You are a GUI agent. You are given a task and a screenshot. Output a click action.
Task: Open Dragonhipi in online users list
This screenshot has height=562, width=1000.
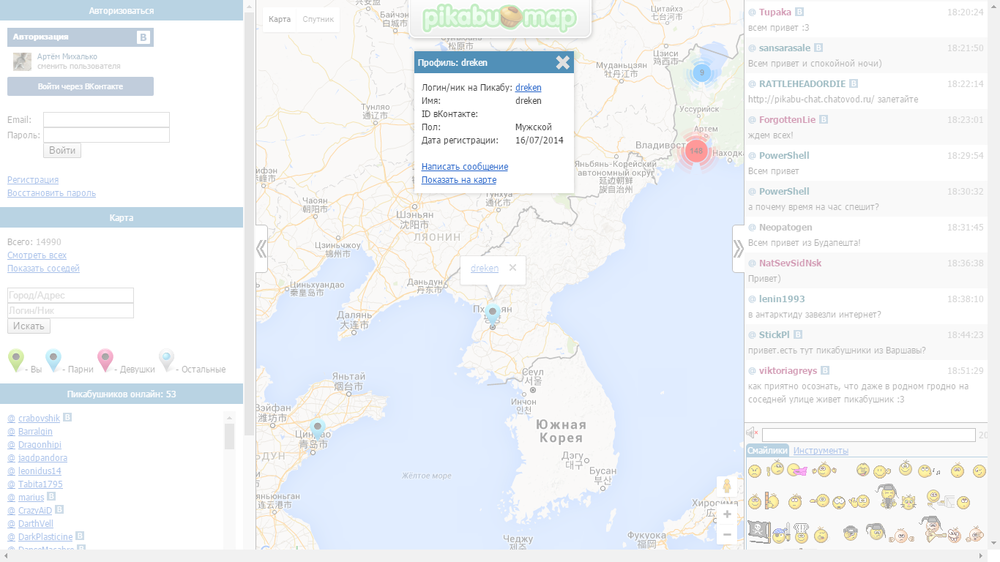pyautogui.click(x=40, y=445)
